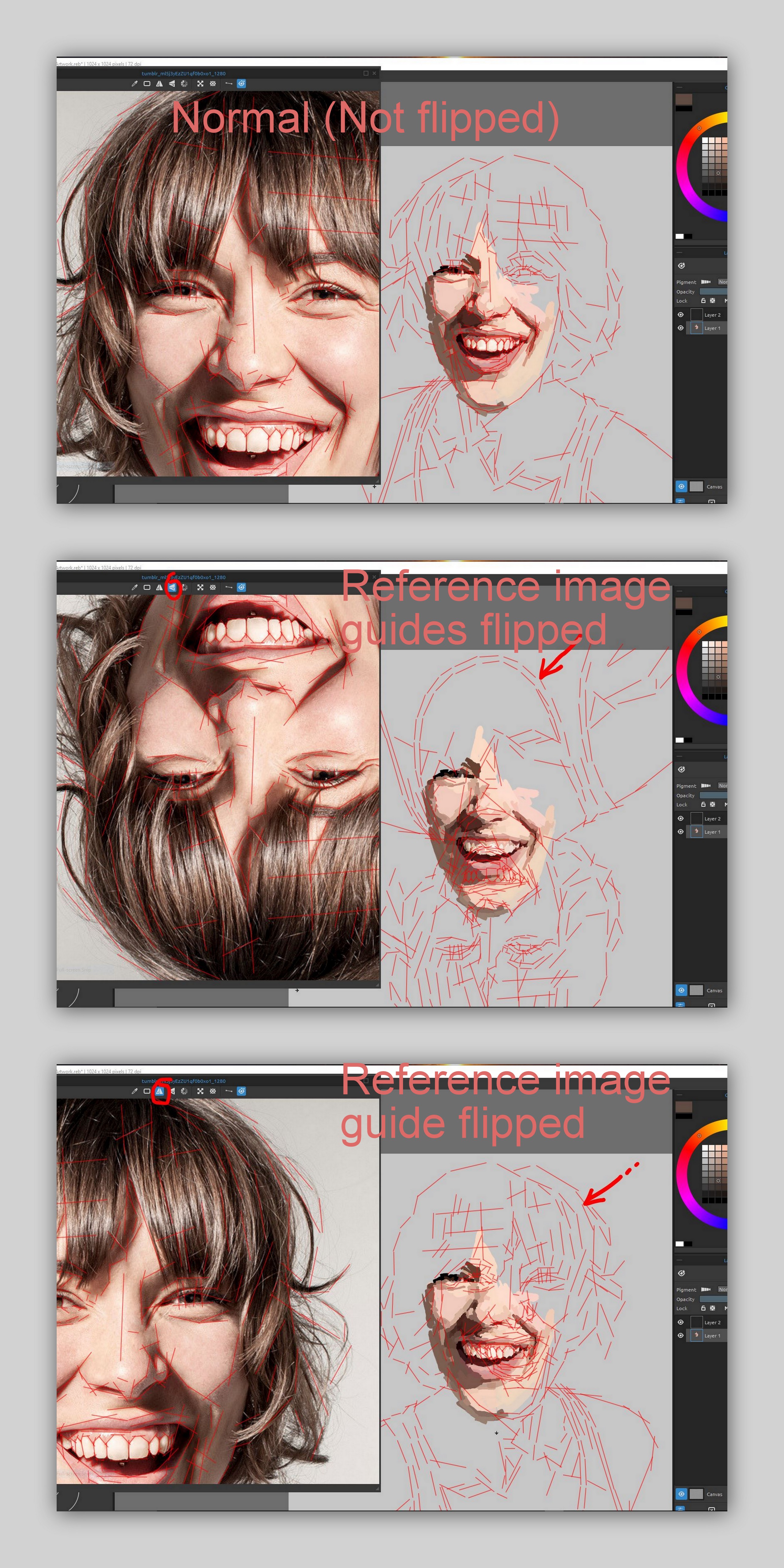Click the unlock padlock next to Lock
The image size is (784, 1568).
704,301
